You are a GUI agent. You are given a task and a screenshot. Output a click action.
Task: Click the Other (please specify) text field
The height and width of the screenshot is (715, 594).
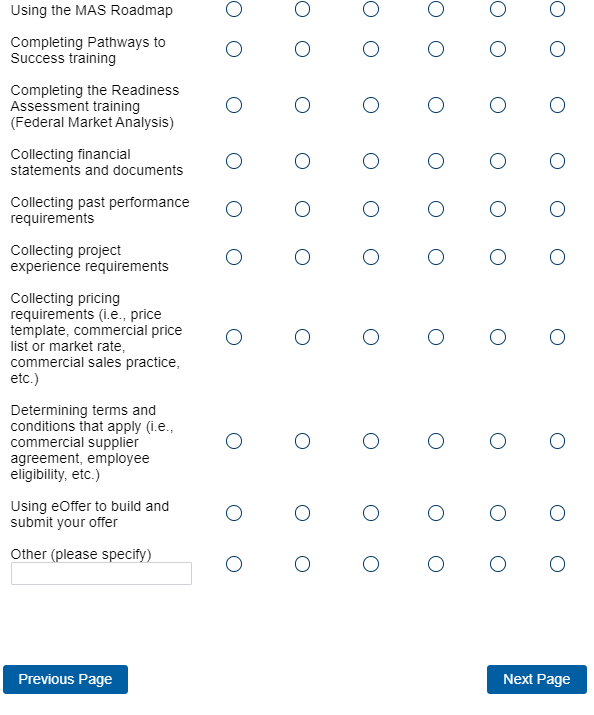(x=101, y=573)
